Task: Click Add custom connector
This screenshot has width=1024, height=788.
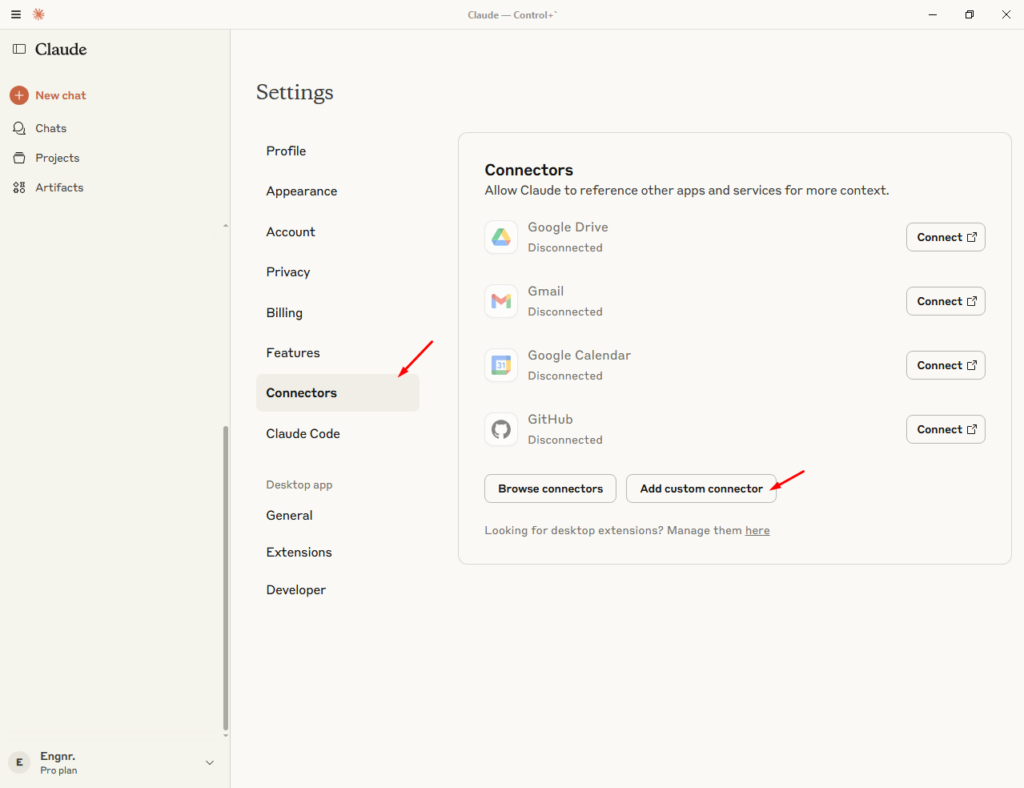Action: pos(701,488)
